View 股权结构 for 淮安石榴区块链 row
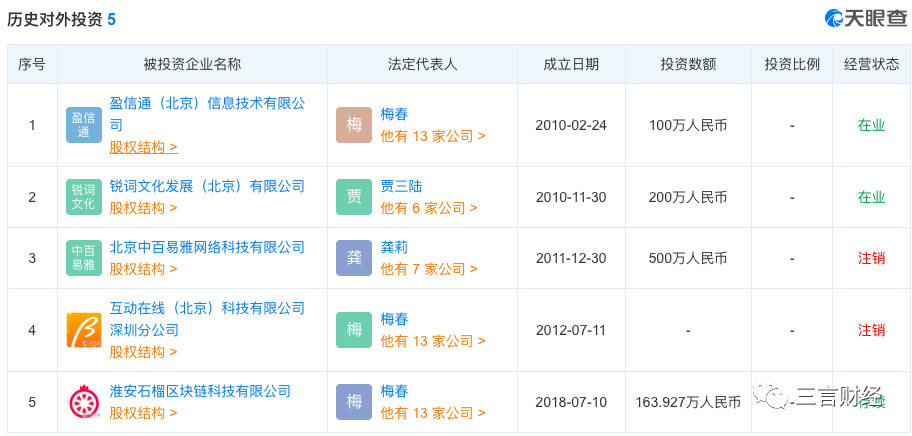This screenshot has width=912, height=436. [x=144, y=413]
